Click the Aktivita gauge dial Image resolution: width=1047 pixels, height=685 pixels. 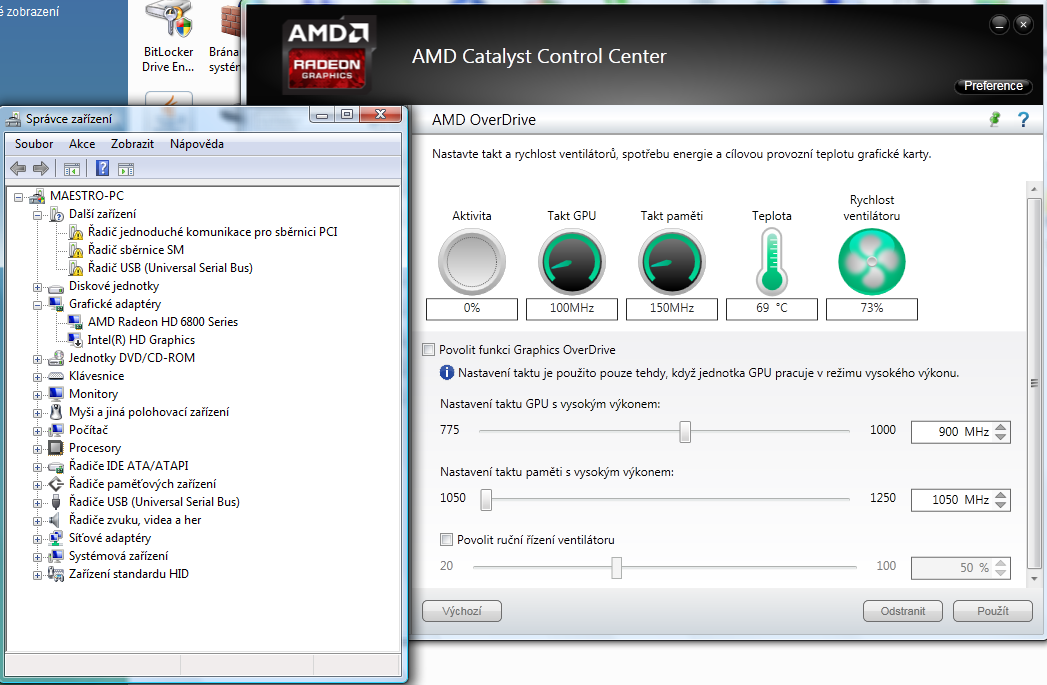click(471, 262)
